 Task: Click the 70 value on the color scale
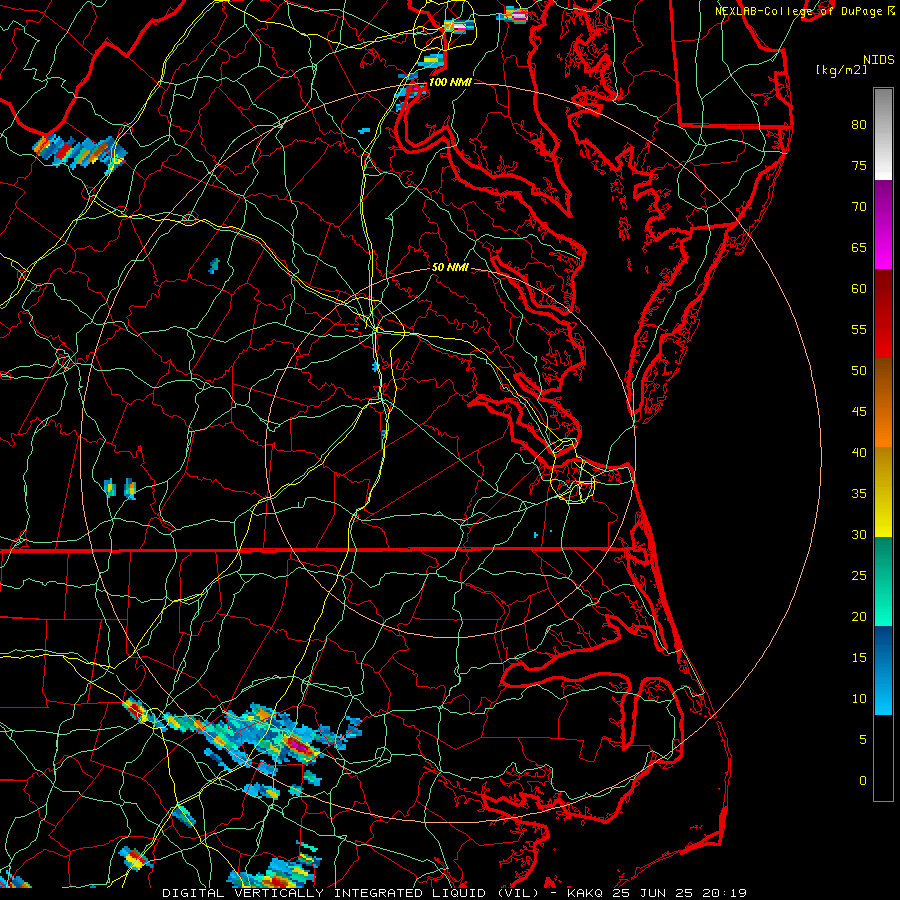(859, 207)
